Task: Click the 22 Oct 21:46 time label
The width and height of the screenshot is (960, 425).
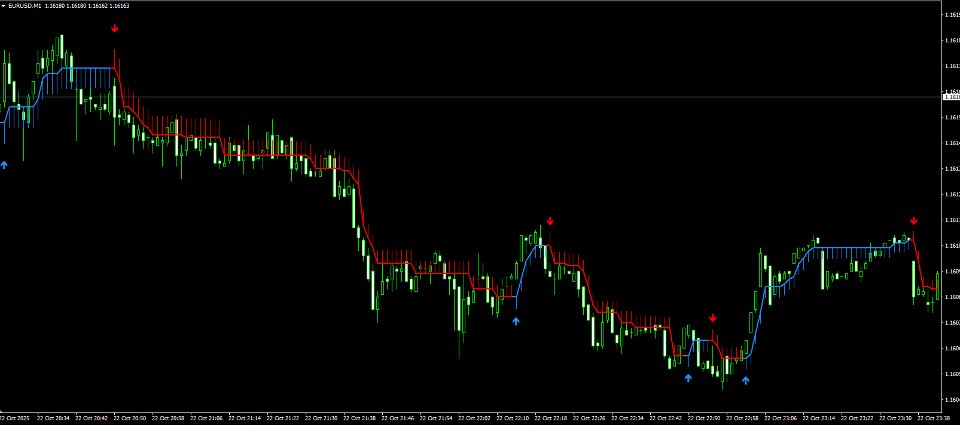Action: tap(398, 418)
